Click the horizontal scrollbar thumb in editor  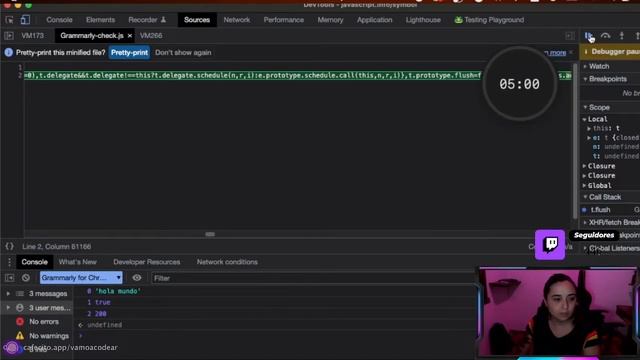(x=210, y=234)
